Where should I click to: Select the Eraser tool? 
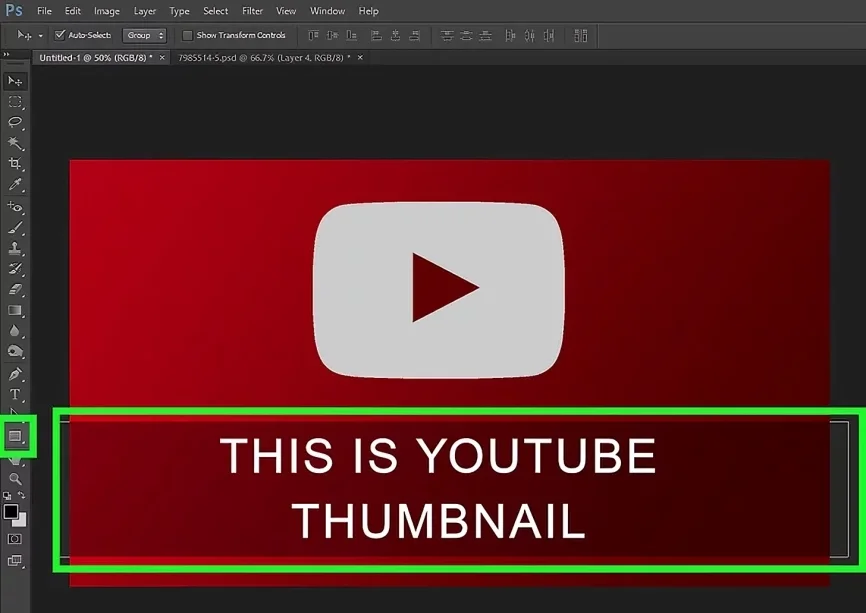pos(15,289)
